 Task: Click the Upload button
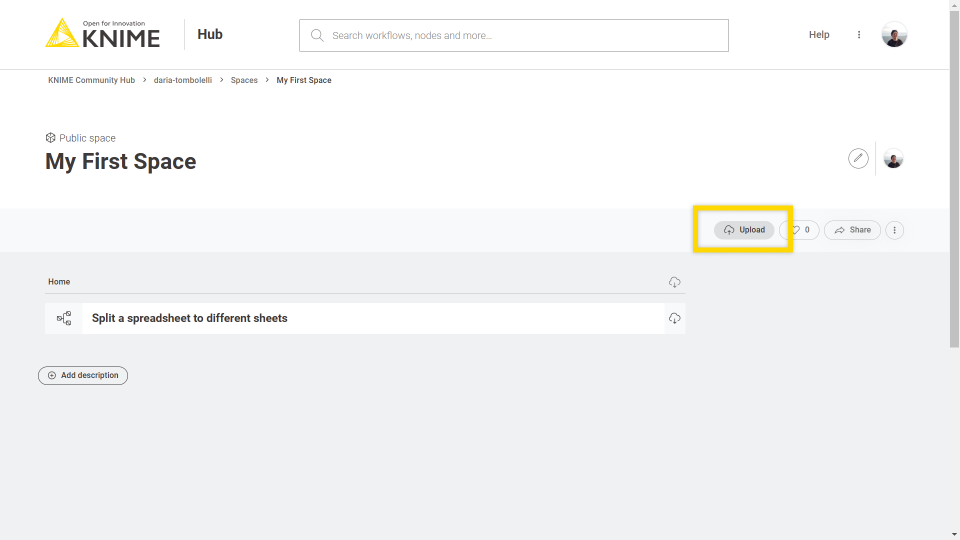(744, 230)
